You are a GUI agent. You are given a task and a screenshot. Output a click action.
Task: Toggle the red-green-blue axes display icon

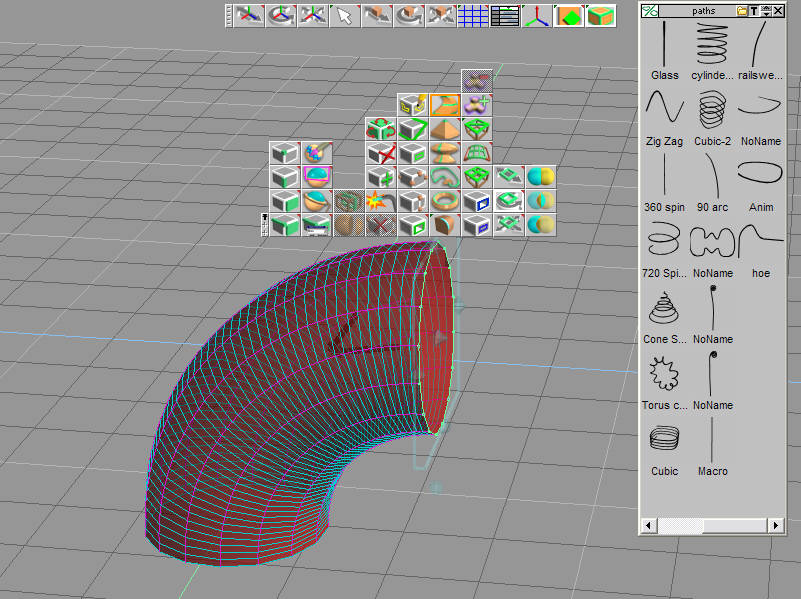(537, 16)
